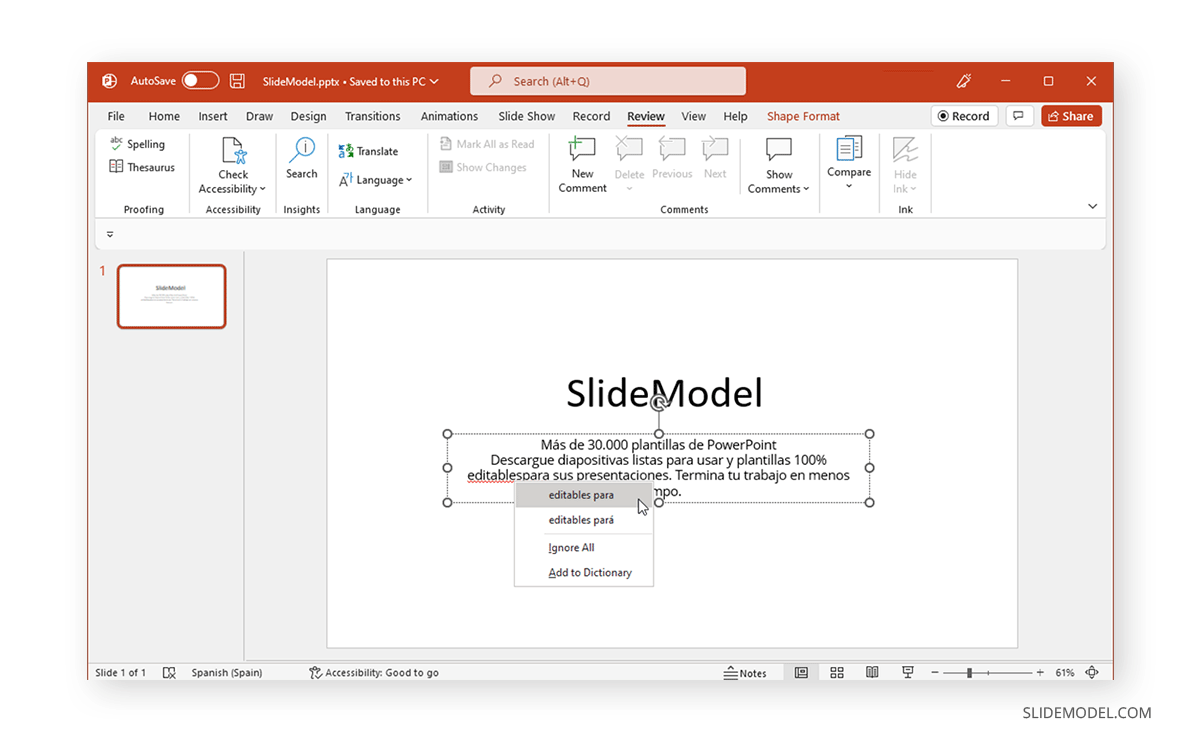Select Add to Dictionary

coord(589,572)
